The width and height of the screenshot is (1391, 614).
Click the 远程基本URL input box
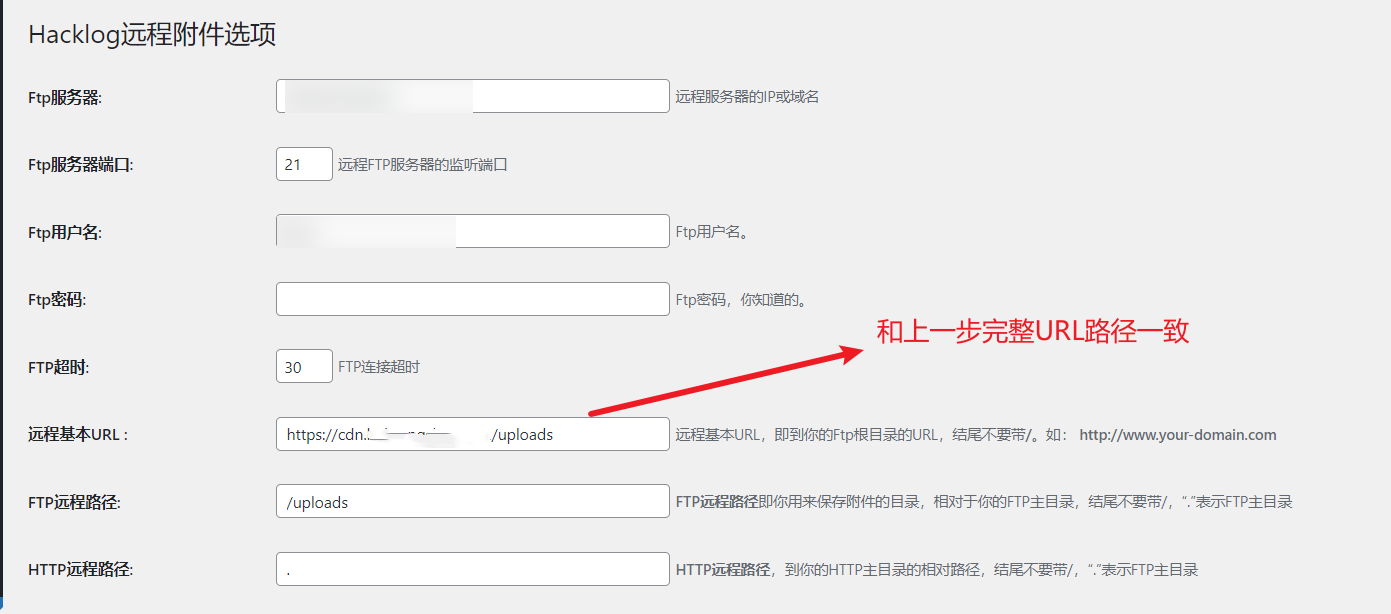(x=472, y=434)
